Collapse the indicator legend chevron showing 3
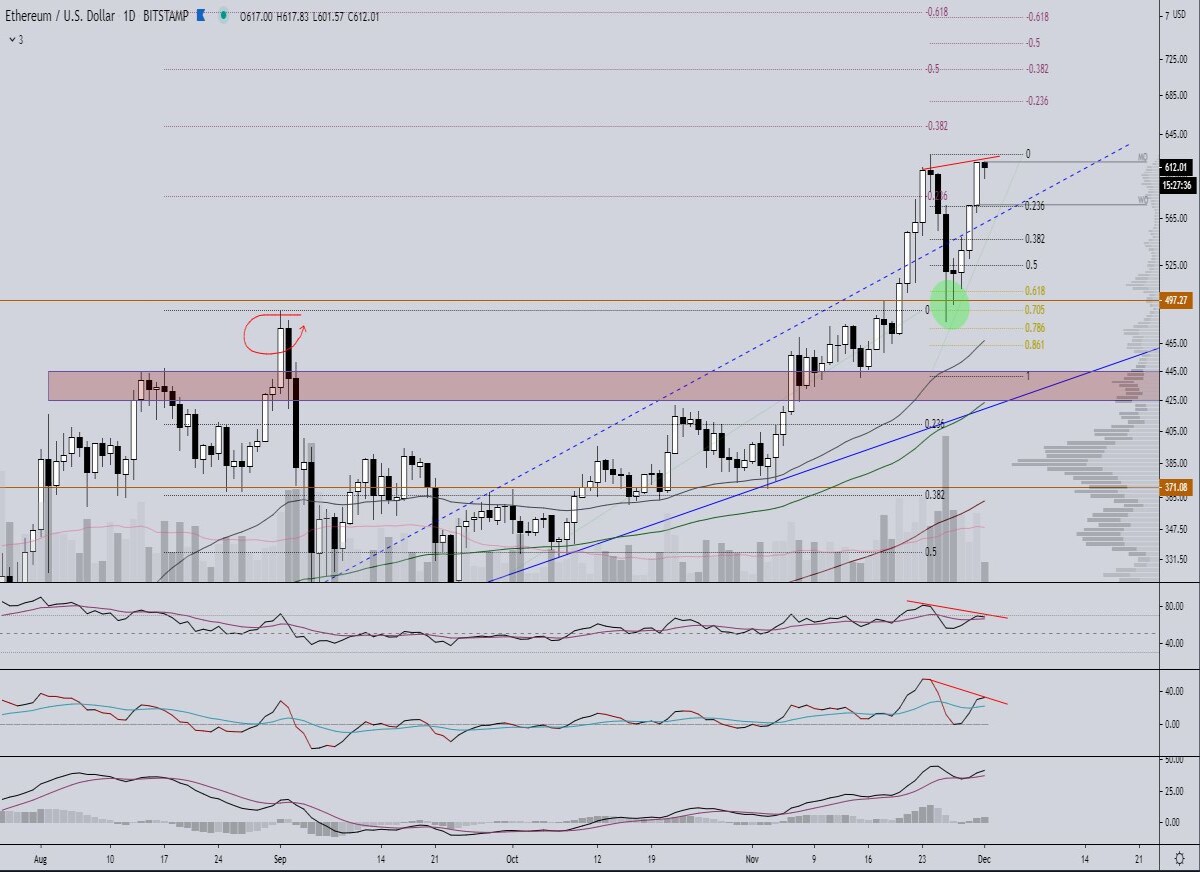This screenshot has height=872, width=1200. (15, 39)
